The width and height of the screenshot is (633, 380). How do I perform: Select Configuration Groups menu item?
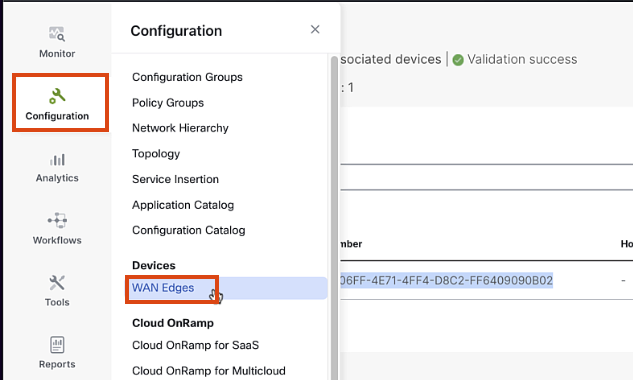(187, 77)
